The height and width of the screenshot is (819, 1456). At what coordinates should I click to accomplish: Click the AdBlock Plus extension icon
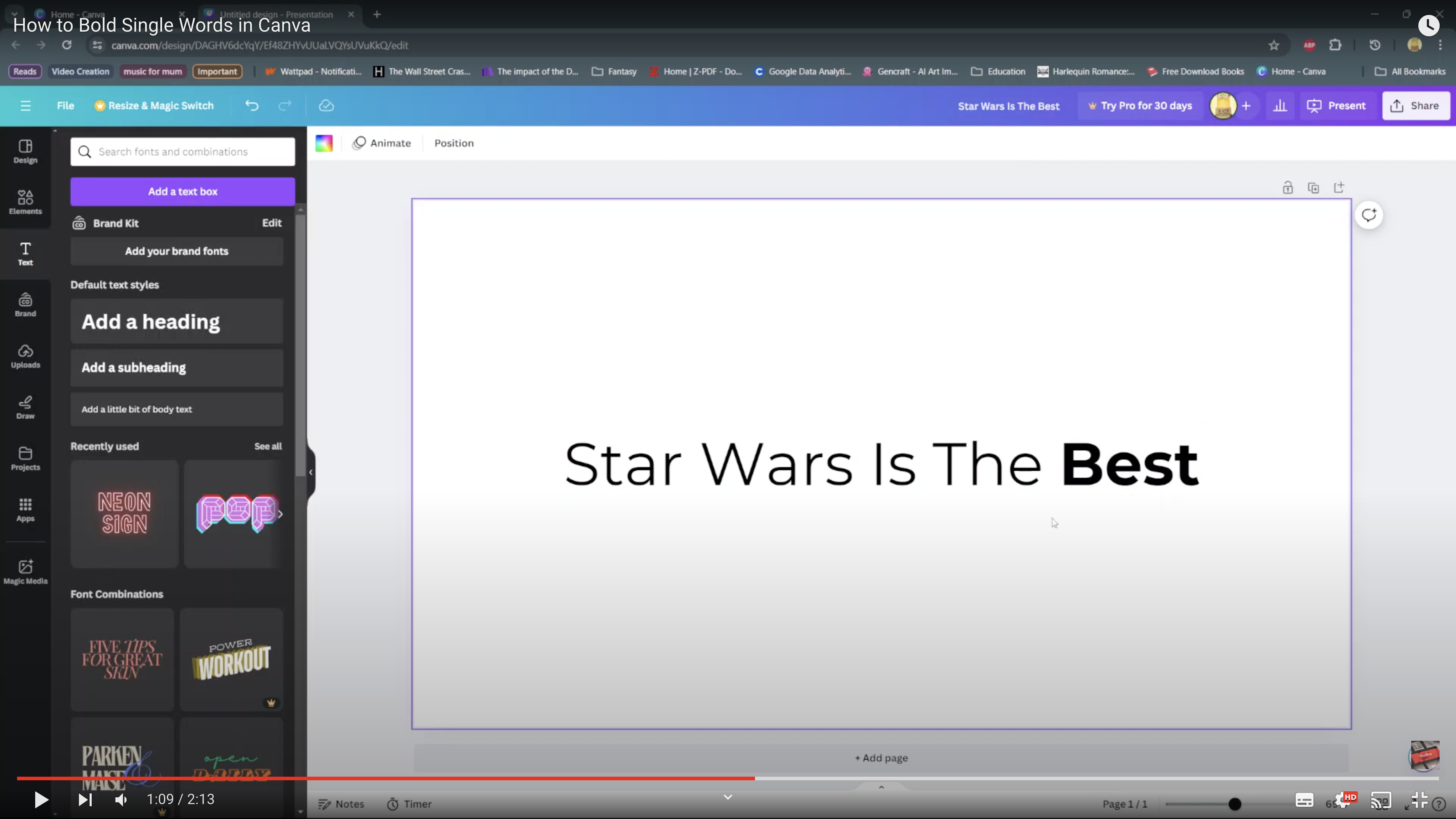(x=1310, y=45)
